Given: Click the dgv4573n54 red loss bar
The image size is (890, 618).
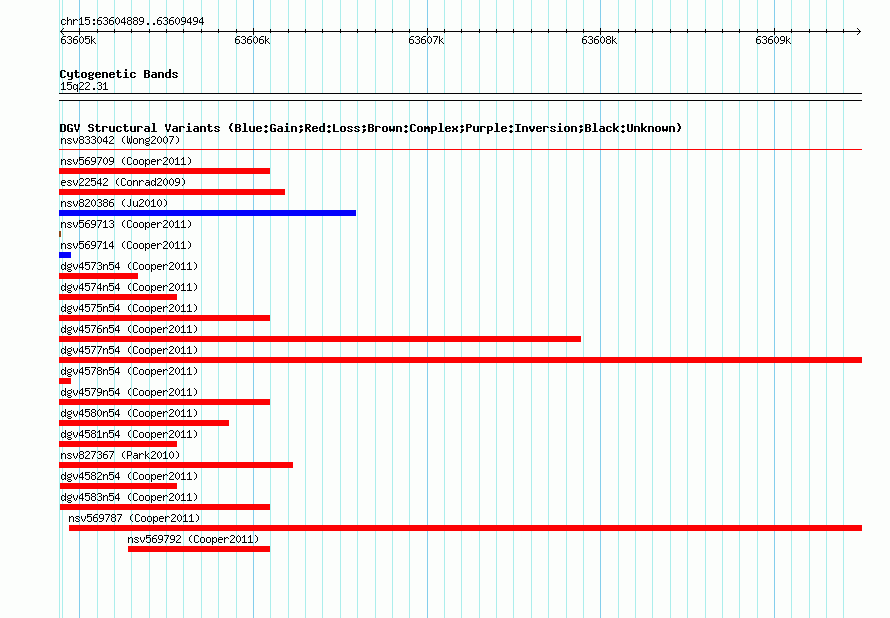Looking at the screenshot, I should point(98,276).
